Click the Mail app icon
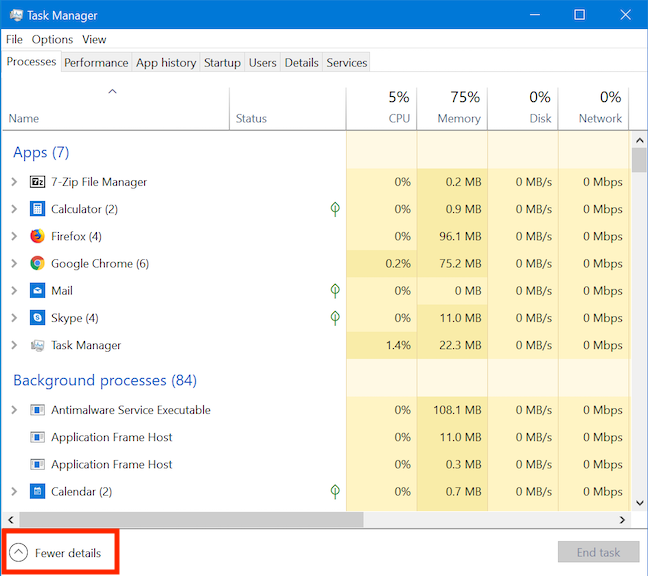This screenshot has width=648, height=576. [x=37, y=290]
